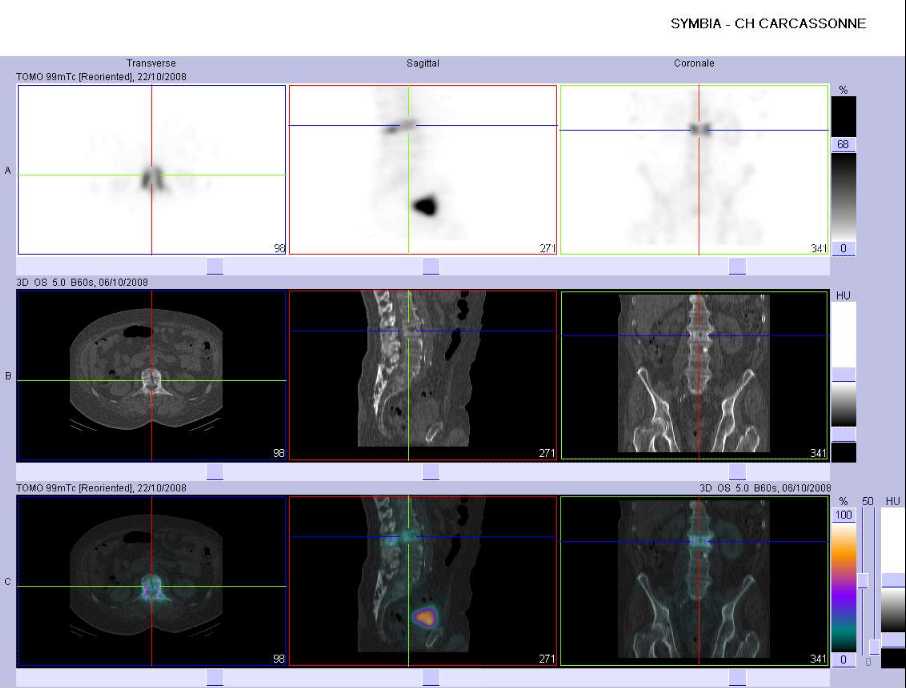Click row B sagittal CT slice slider thumb

pyautogui.click(x=430, y=472)
